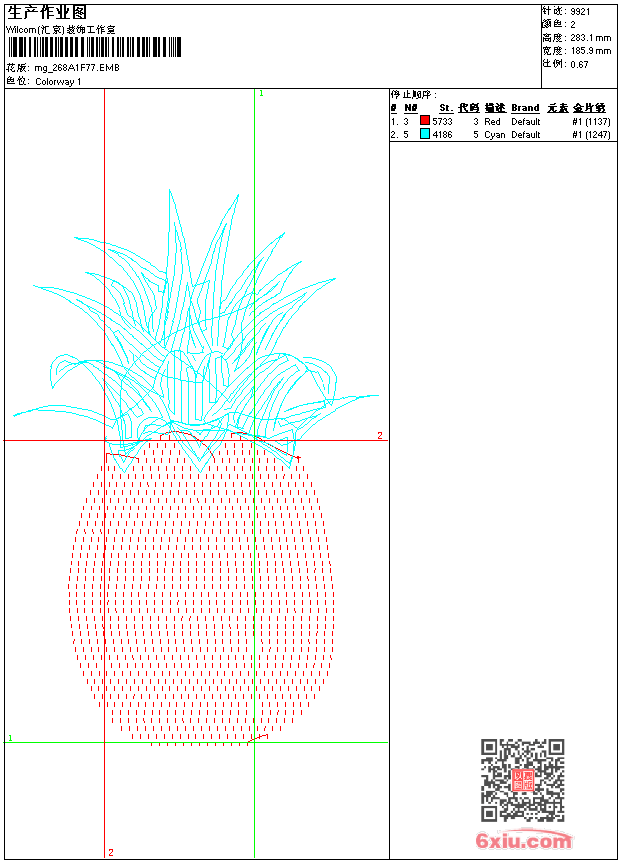This screenshot has height=860, width=620.
Task: Click the QR code image
Action: tap(522, 780)
